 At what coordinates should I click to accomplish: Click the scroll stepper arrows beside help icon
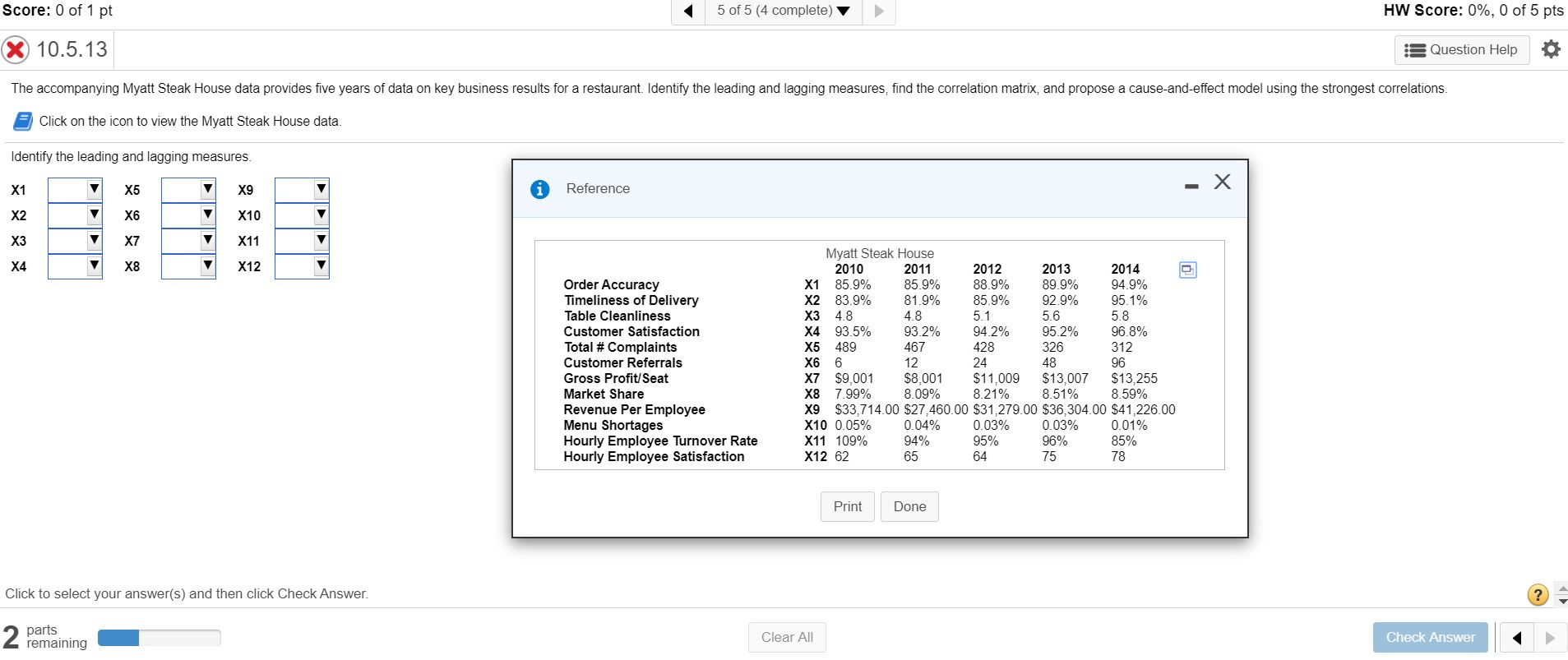coord(1562,594)
